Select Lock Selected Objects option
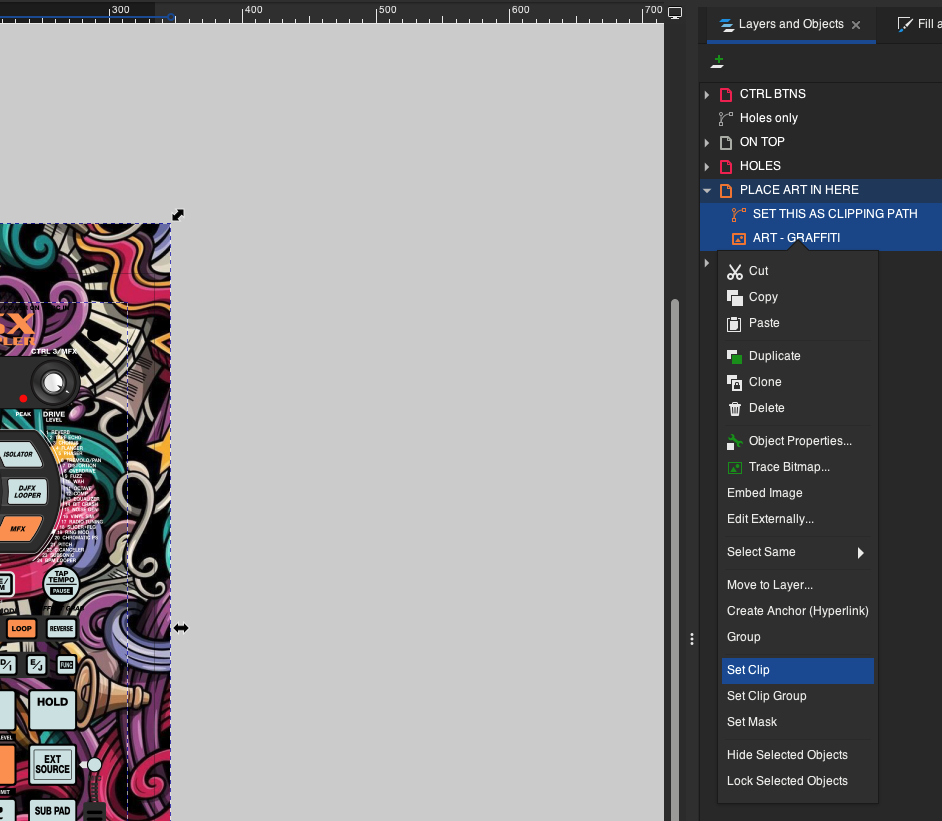Viewport: 942px width, 821px height. pos(787,781)
